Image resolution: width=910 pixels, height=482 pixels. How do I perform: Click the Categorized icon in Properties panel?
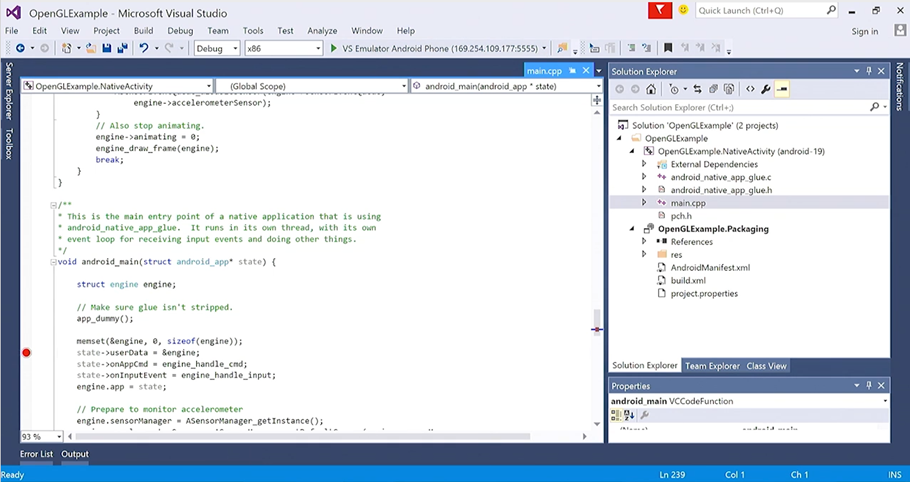616,415
